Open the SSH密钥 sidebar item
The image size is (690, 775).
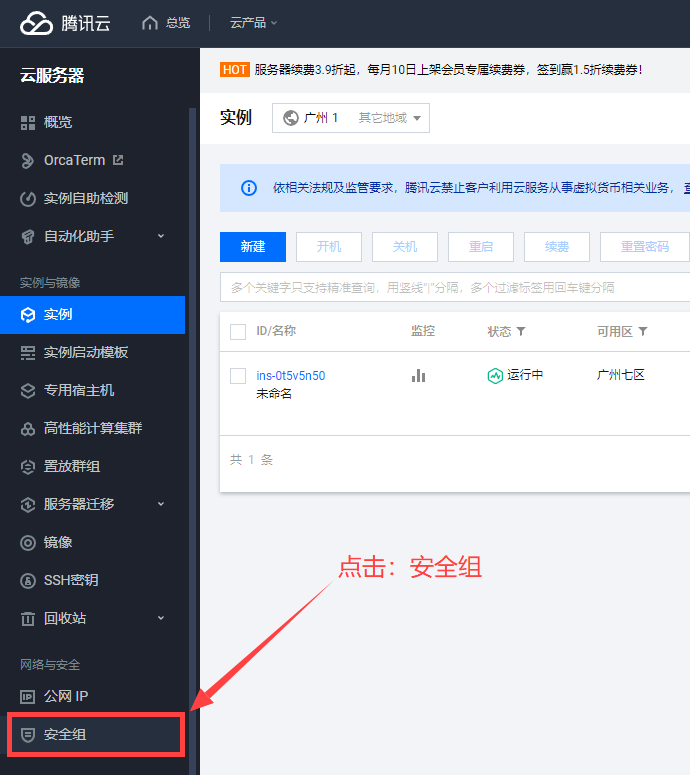point(70,580)
